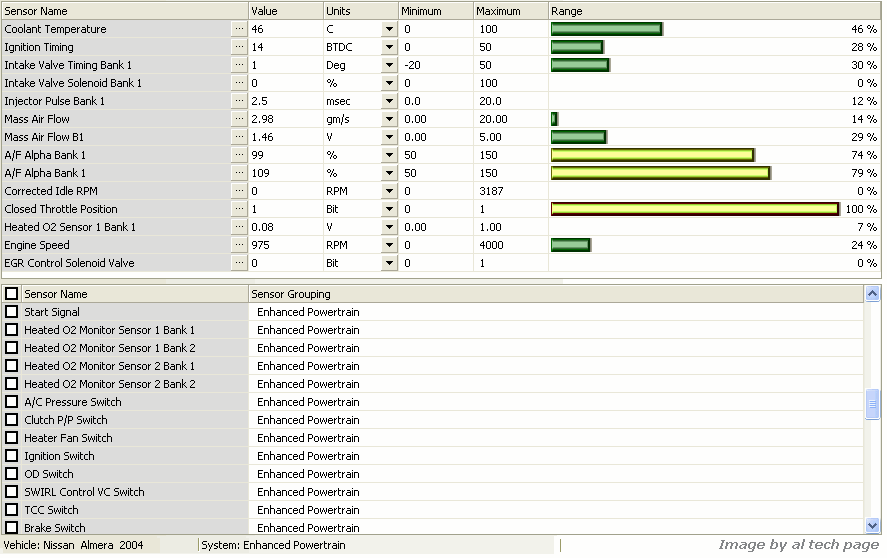
Task: Click the Coolant Temperature green range bar
Action: point(606,29)
